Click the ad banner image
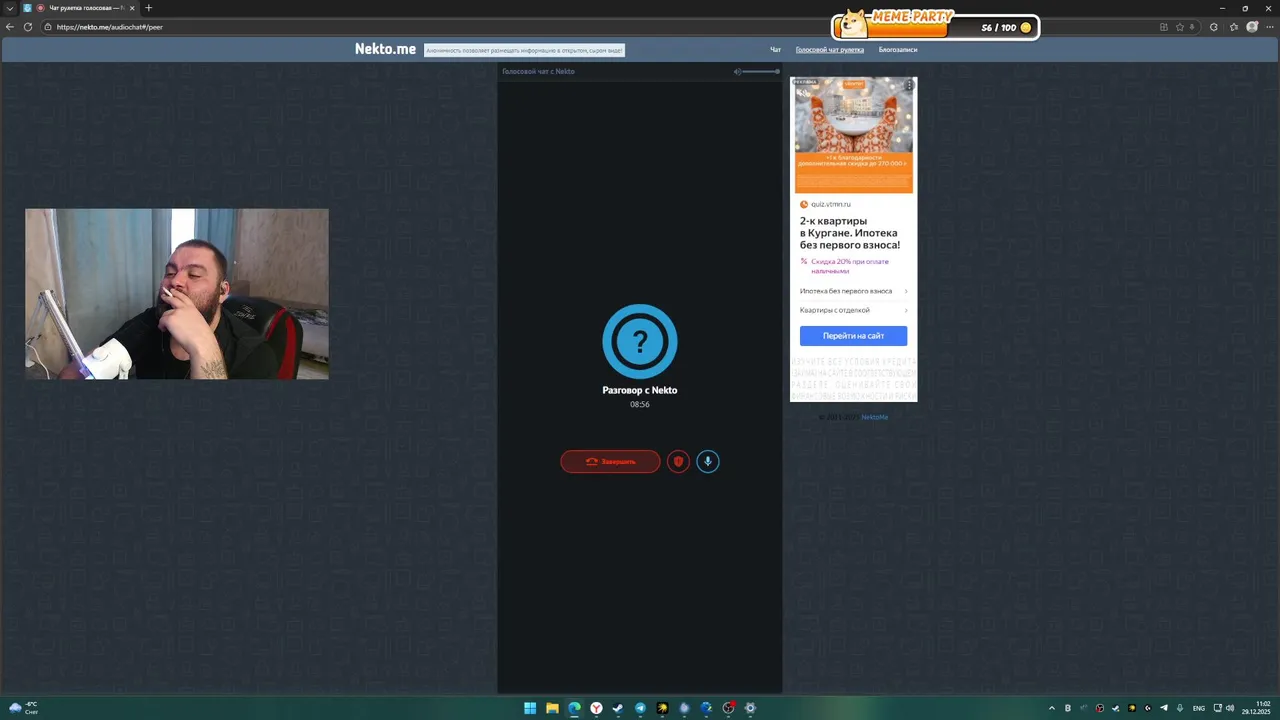Screen dimensions: 1280x720 (x=853, y=135)
